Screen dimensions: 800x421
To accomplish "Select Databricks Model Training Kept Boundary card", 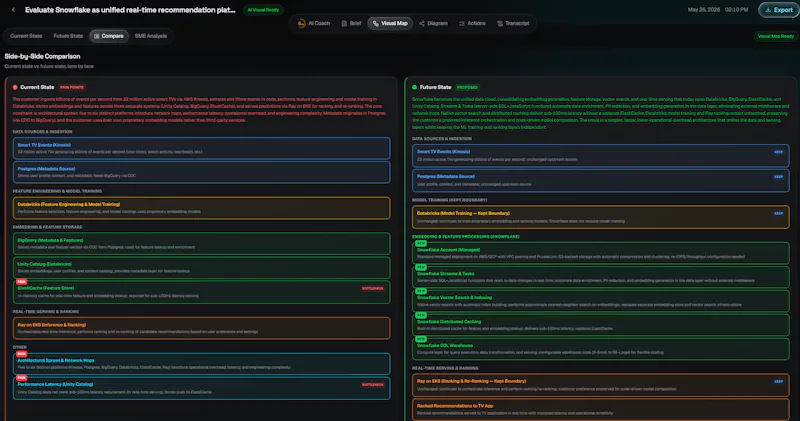I will point(601,217).
